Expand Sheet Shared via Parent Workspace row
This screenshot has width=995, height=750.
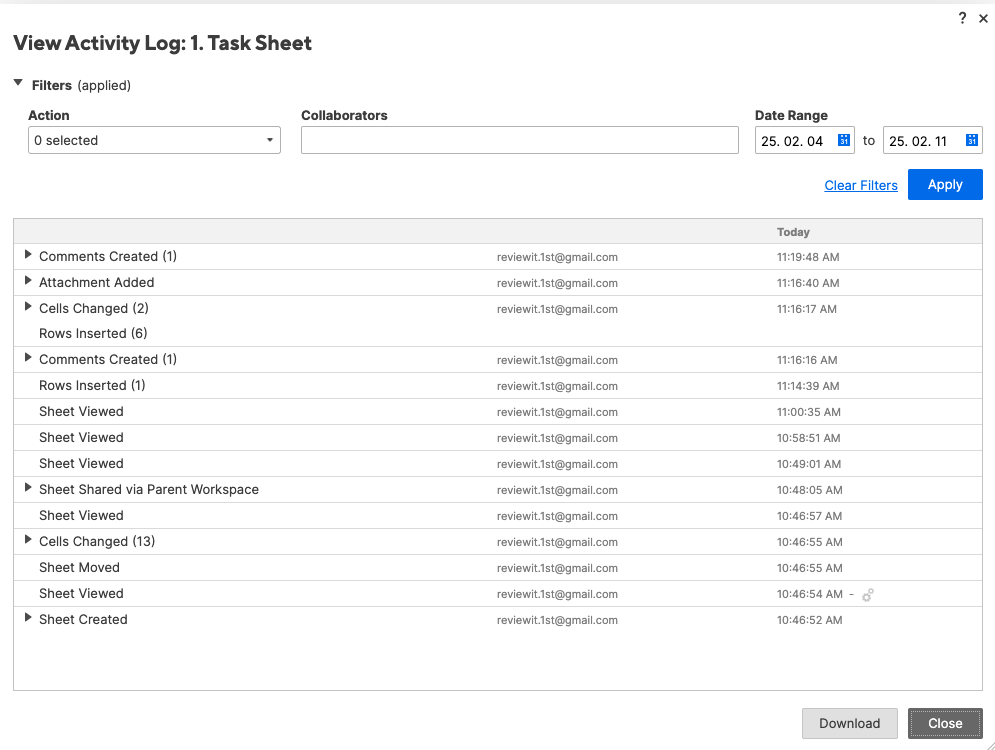pyautogui.click(x=28, y=487)
